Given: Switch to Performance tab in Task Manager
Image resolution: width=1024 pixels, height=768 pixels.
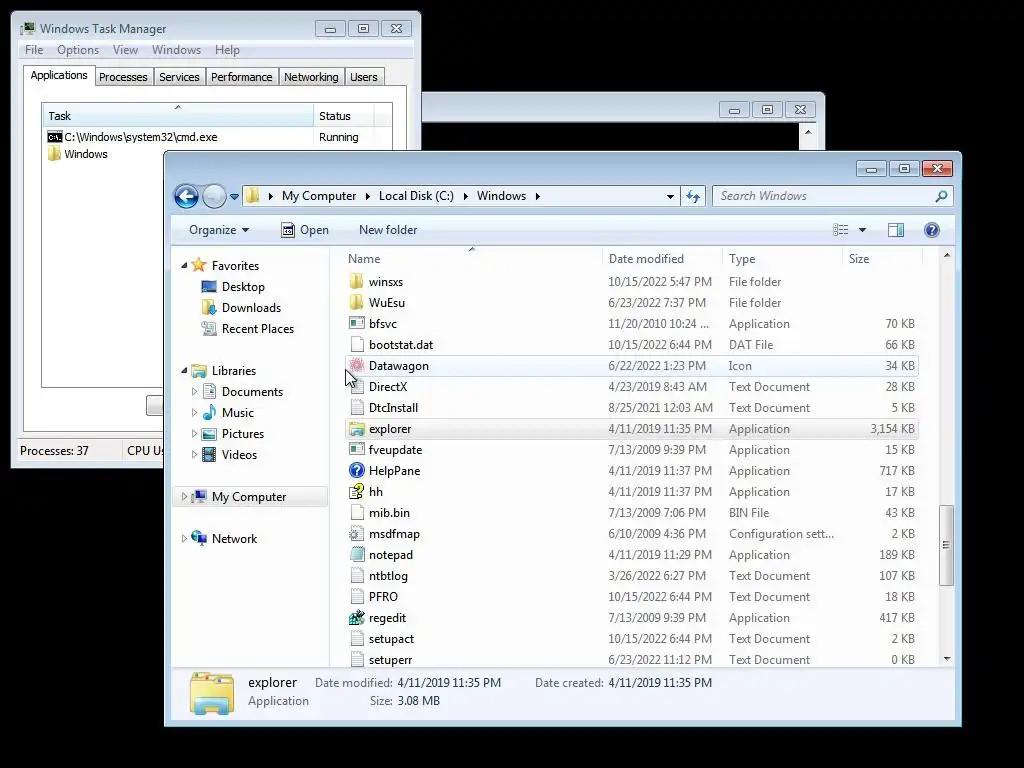Looking at the screenshot, I should (x=241, y=77).
